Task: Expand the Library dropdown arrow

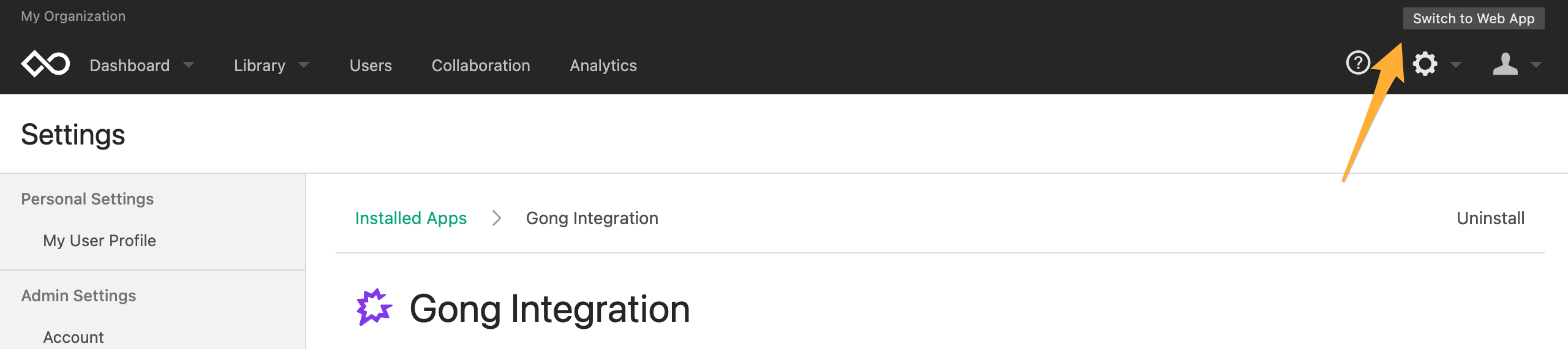Action: 304,65
